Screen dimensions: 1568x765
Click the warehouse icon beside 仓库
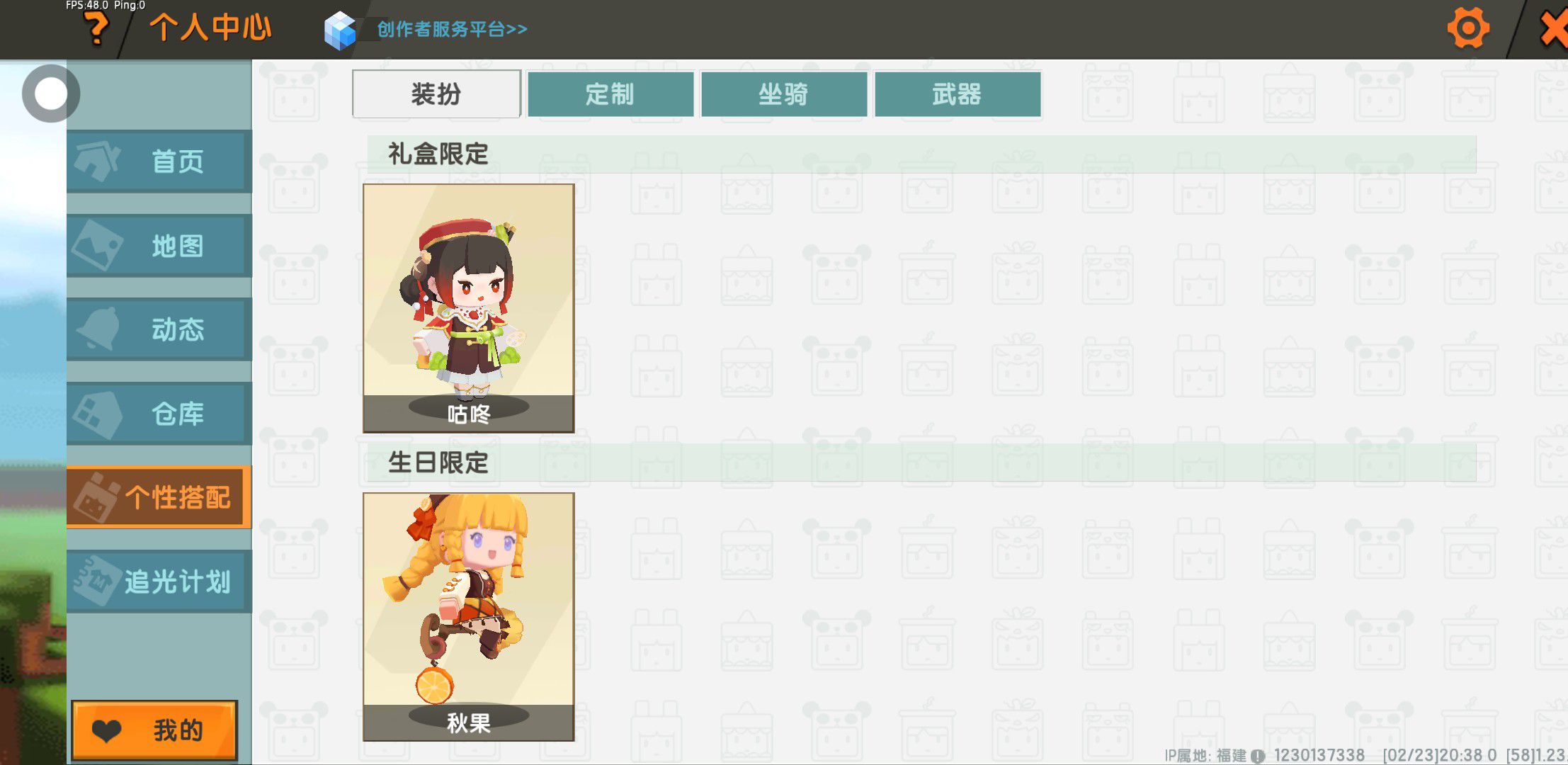point(97,414)
